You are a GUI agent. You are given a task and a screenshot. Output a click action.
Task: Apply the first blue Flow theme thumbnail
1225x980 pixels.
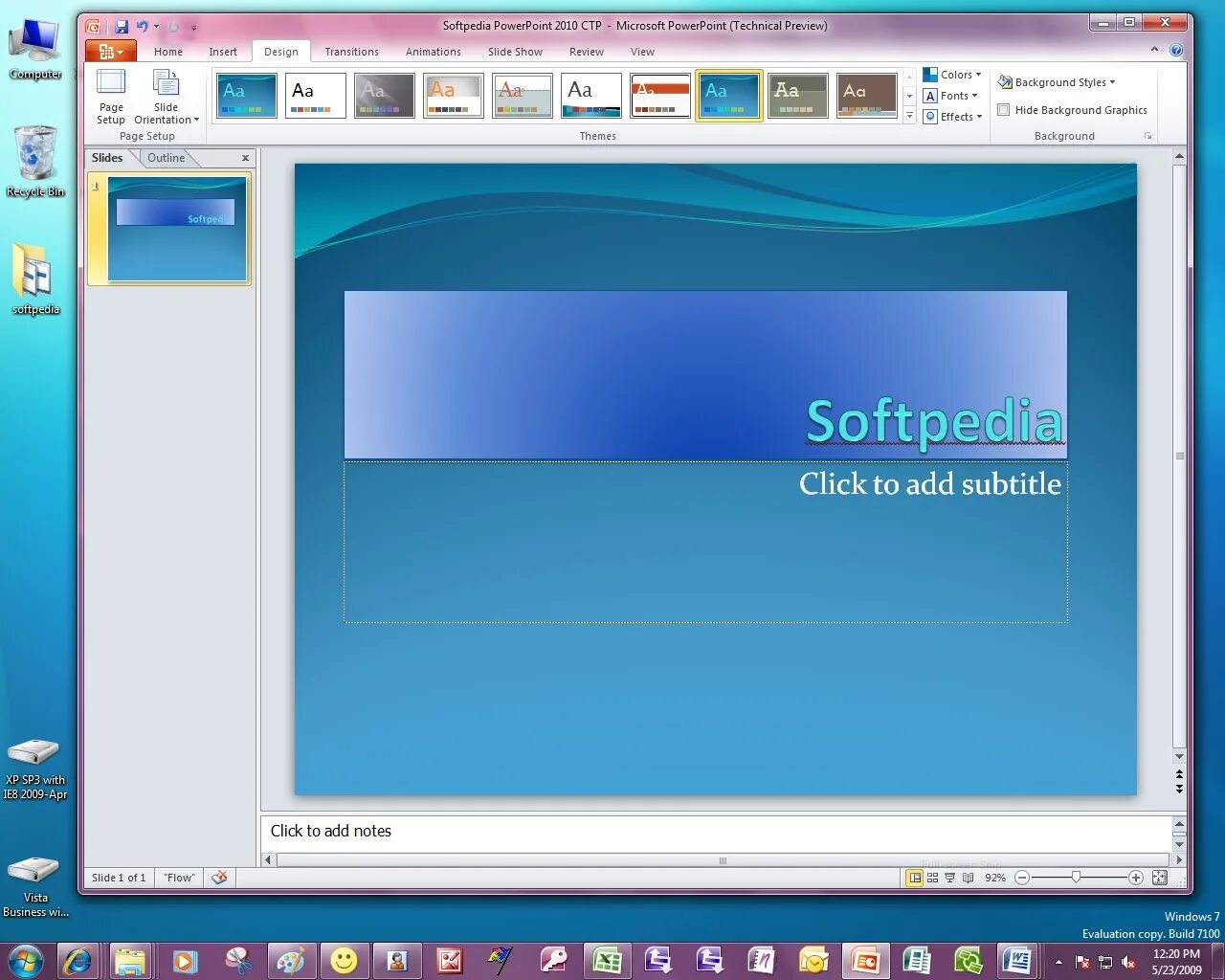247,96
